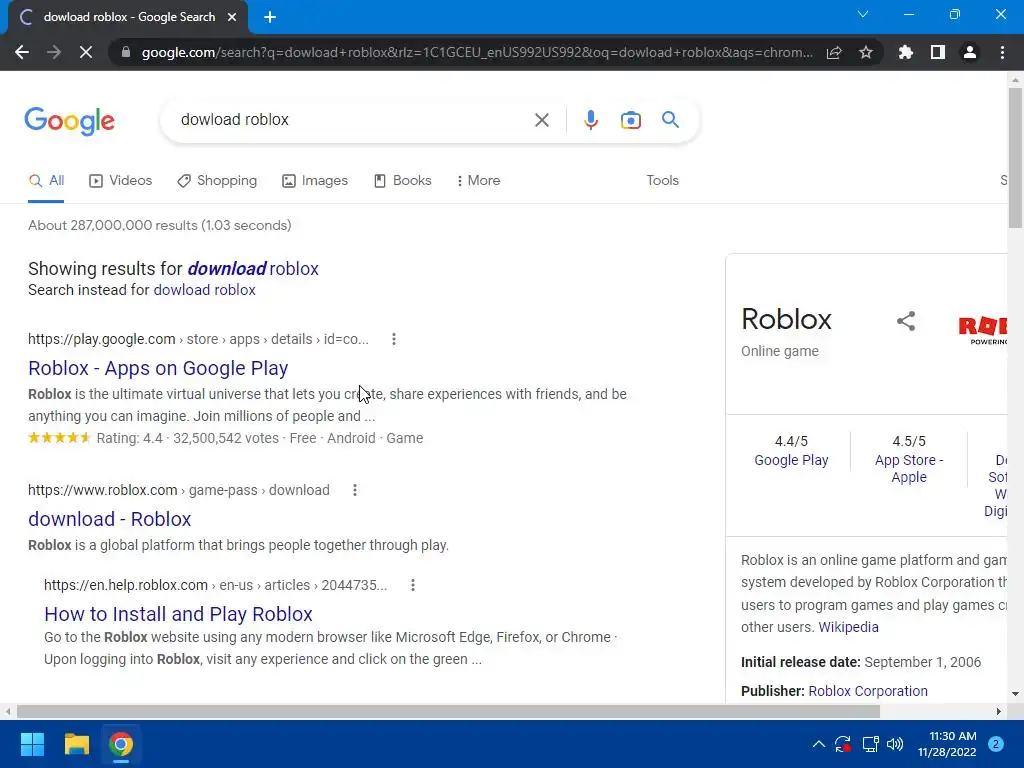1024x768 pixels.
Task: Open options menu for en.help.roblox.com result
Action: [x=413, y=585]
